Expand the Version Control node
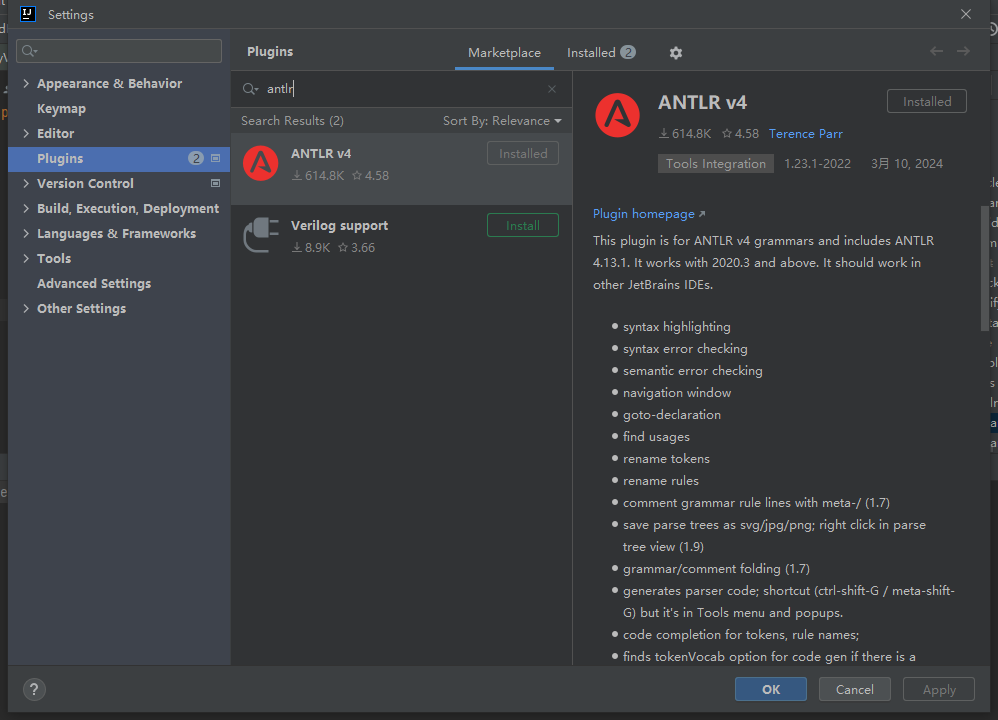 [x=26, y=184]
